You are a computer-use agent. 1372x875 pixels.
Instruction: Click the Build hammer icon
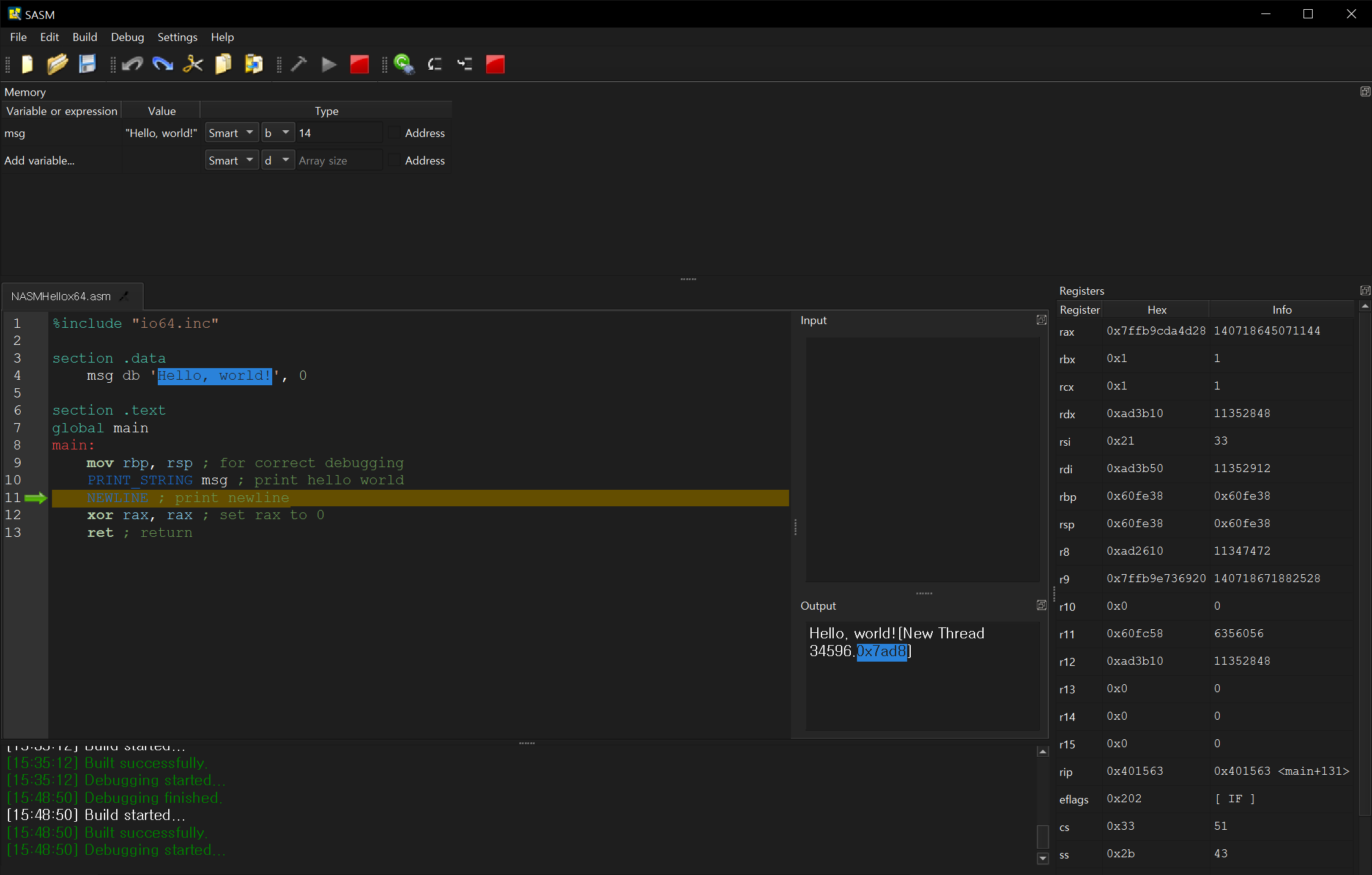pos(299,64)
